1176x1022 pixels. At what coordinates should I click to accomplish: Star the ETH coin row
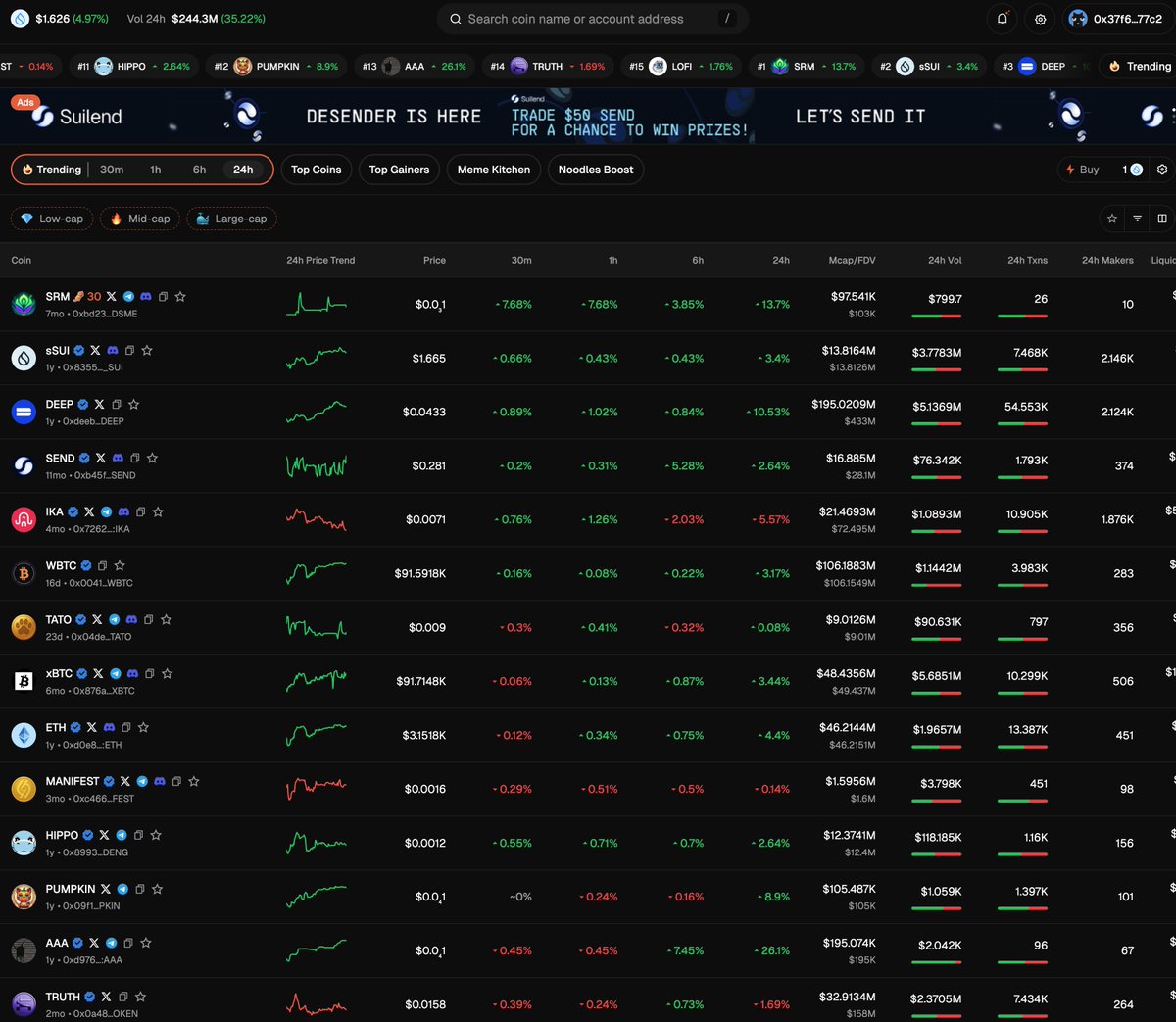[x=143, y=727]
